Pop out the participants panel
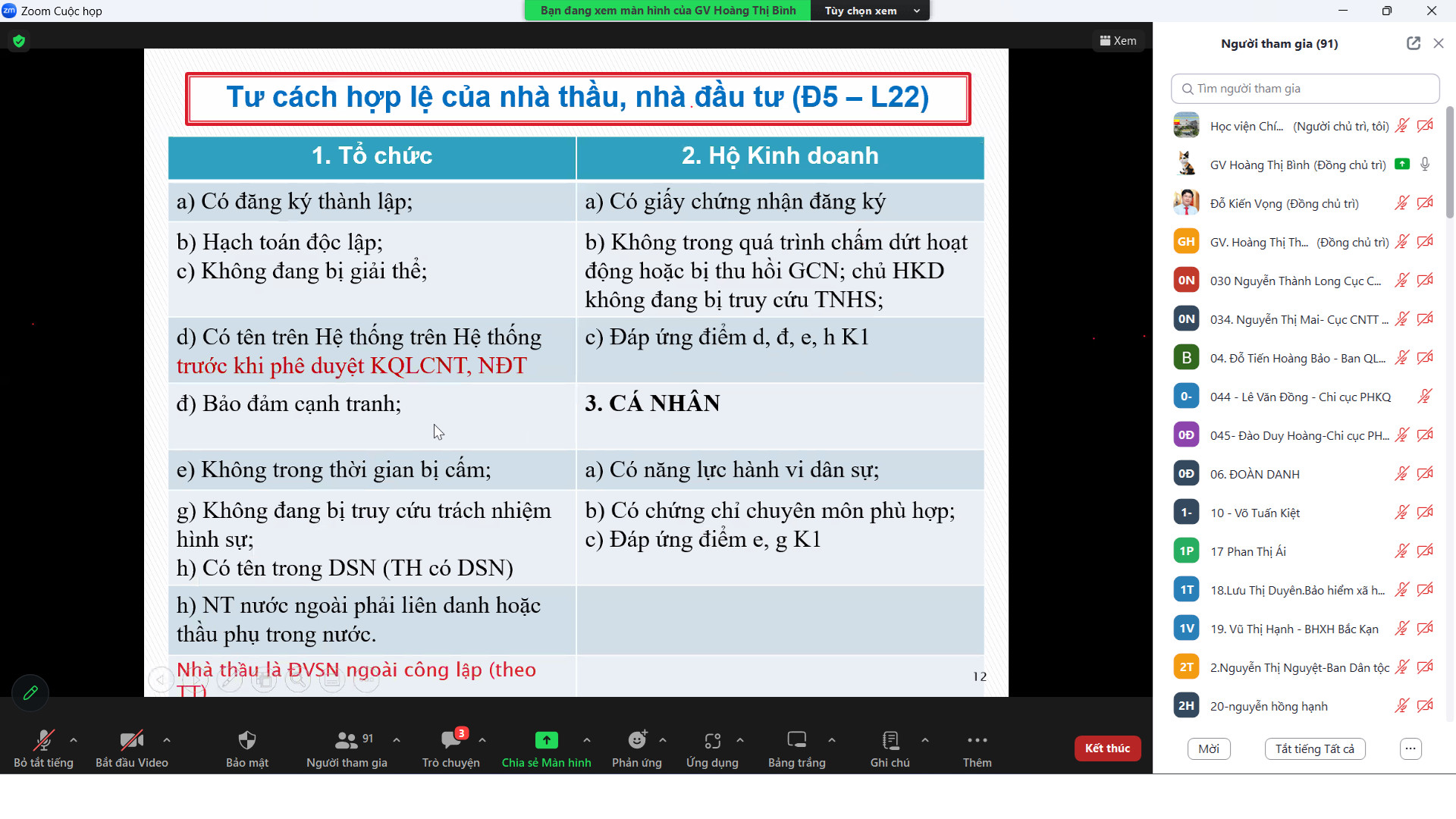1456x819 pixels. click(x=1413, y=43)
